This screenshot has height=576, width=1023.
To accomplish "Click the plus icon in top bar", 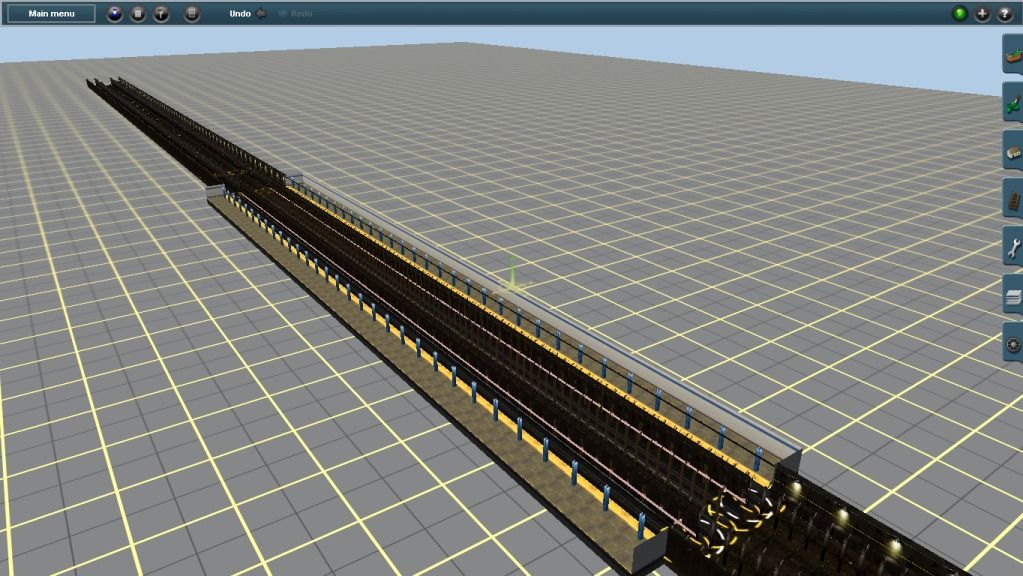I will tap(982, 13).
